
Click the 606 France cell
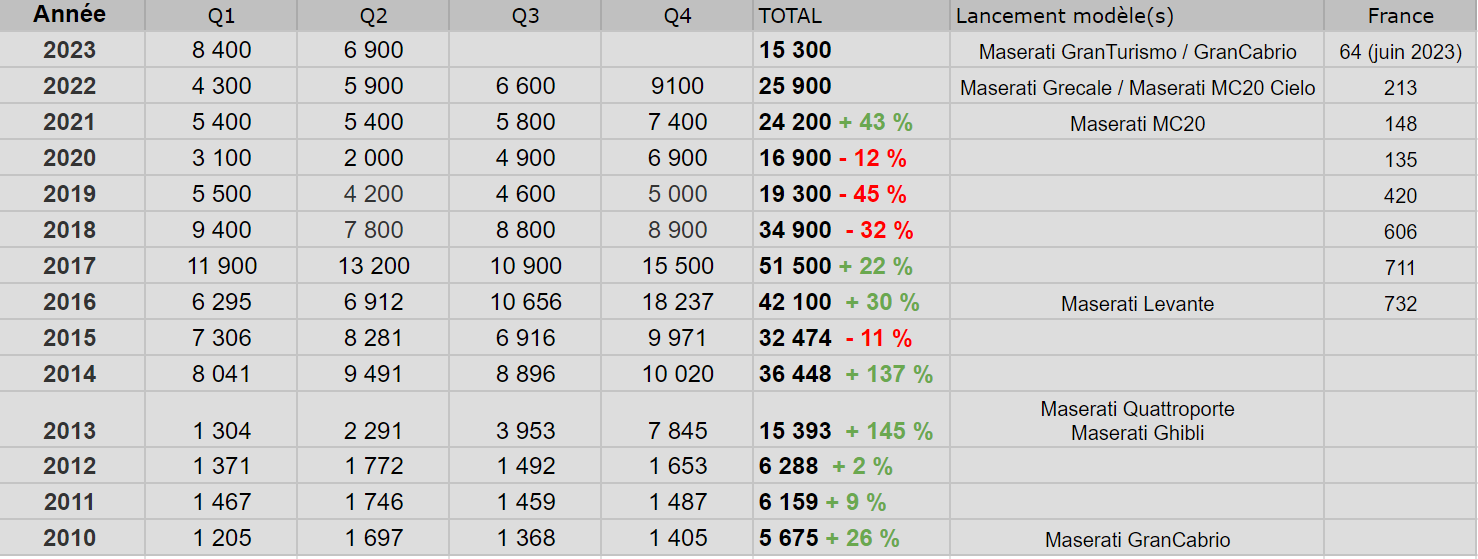(x=1400, y=230)
